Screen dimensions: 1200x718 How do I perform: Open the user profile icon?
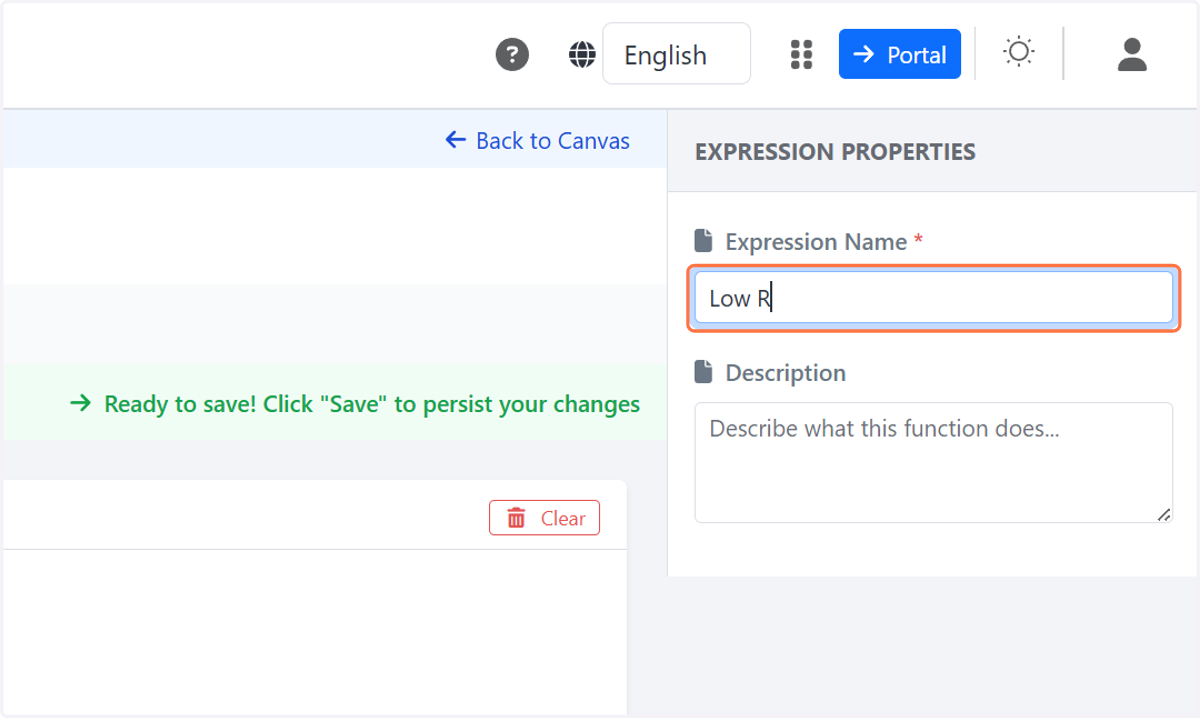(x=1132, y=54)
